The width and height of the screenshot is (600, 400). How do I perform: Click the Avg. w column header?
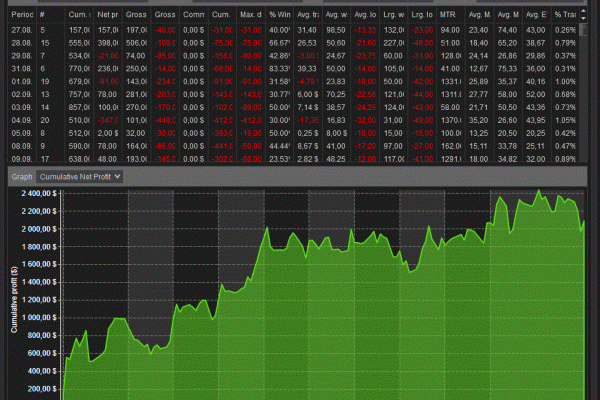point(336,15)
